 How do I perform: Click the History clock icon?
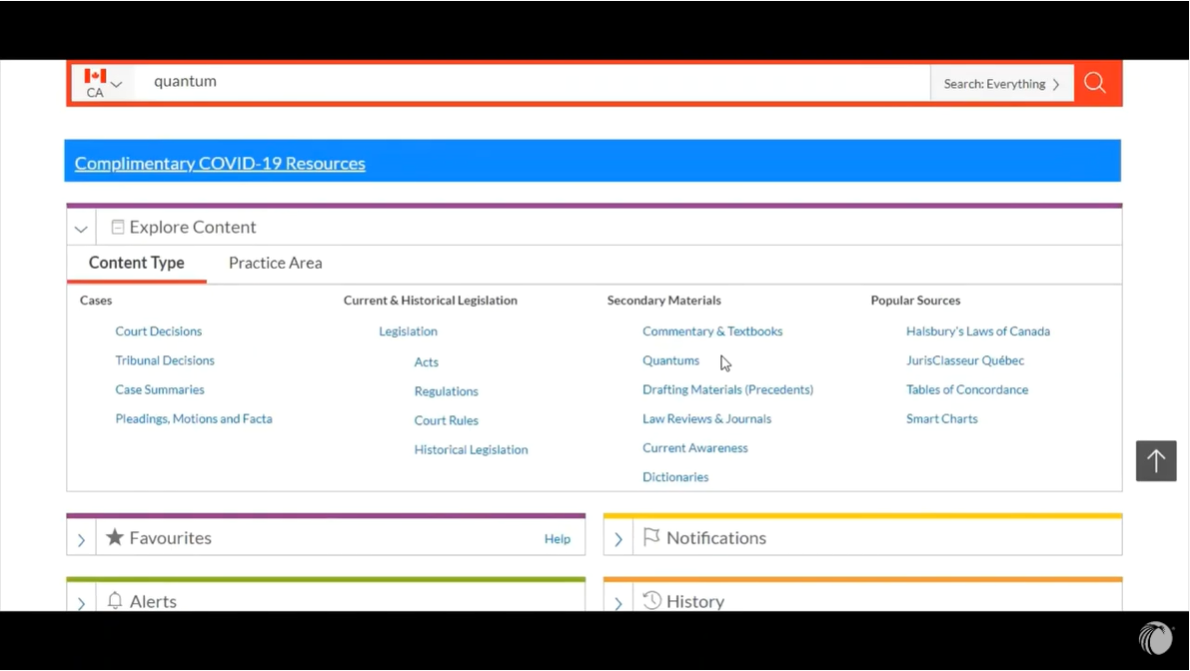click(x=651, y=600)
